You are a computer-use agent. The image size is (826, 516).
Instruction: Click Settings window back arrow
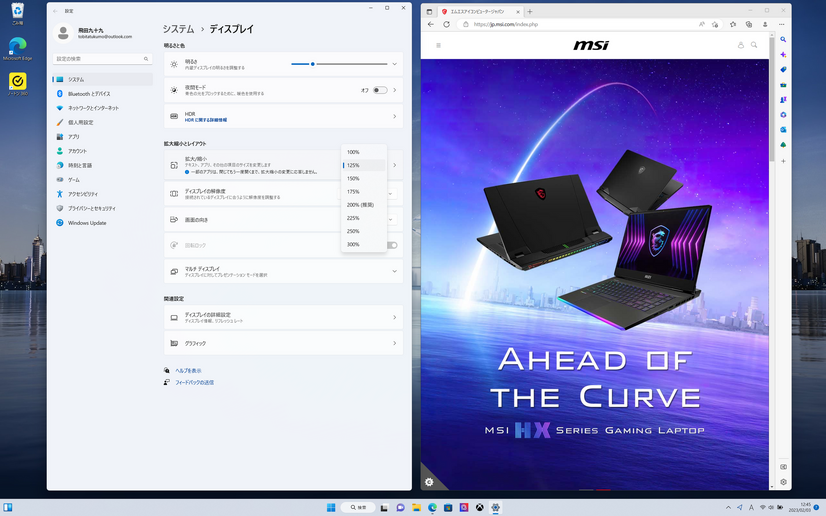(55, 11)
